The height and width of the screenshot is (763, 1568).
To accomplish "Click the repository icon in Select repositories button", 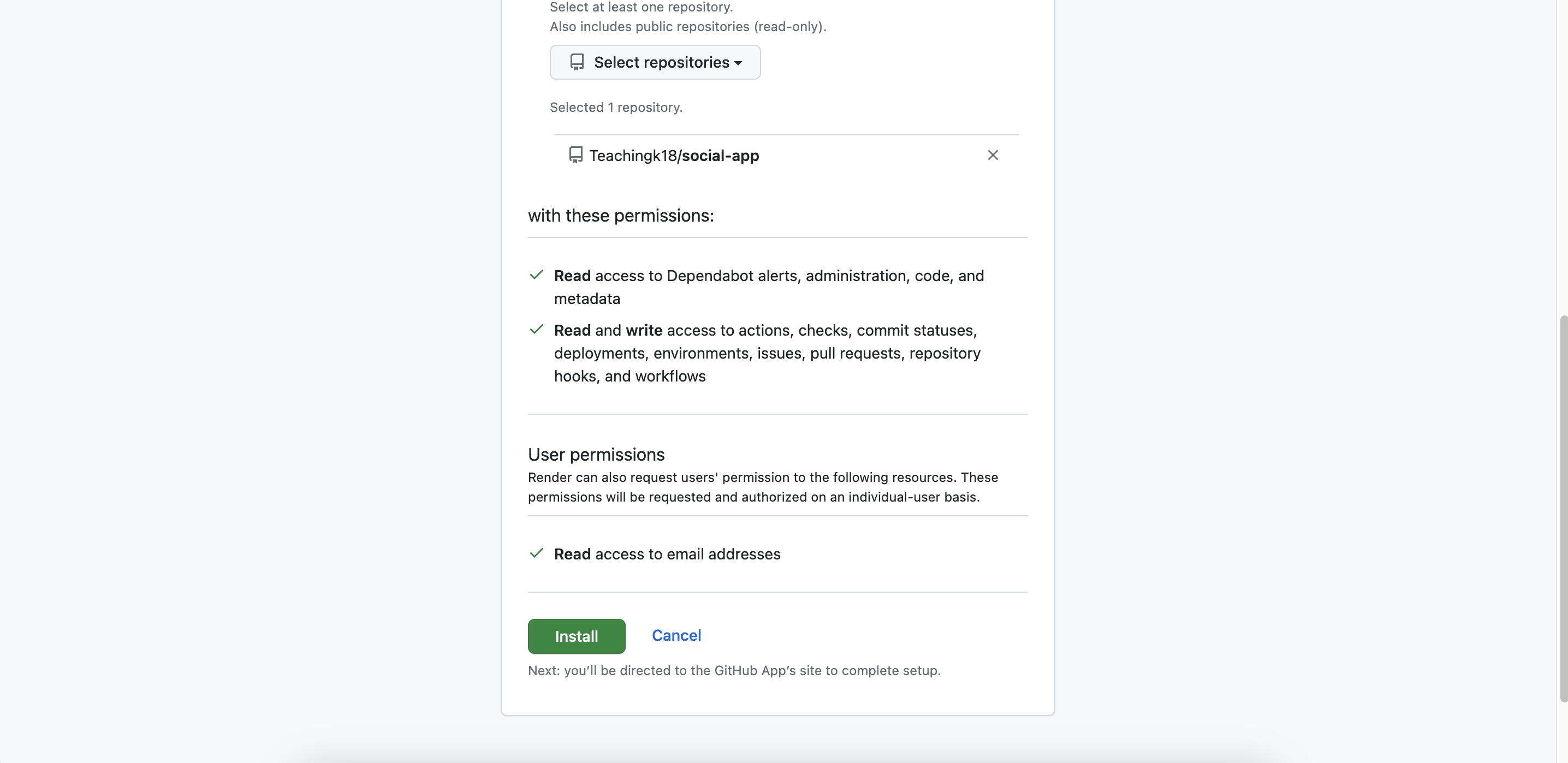I will [x=577, y=62].
